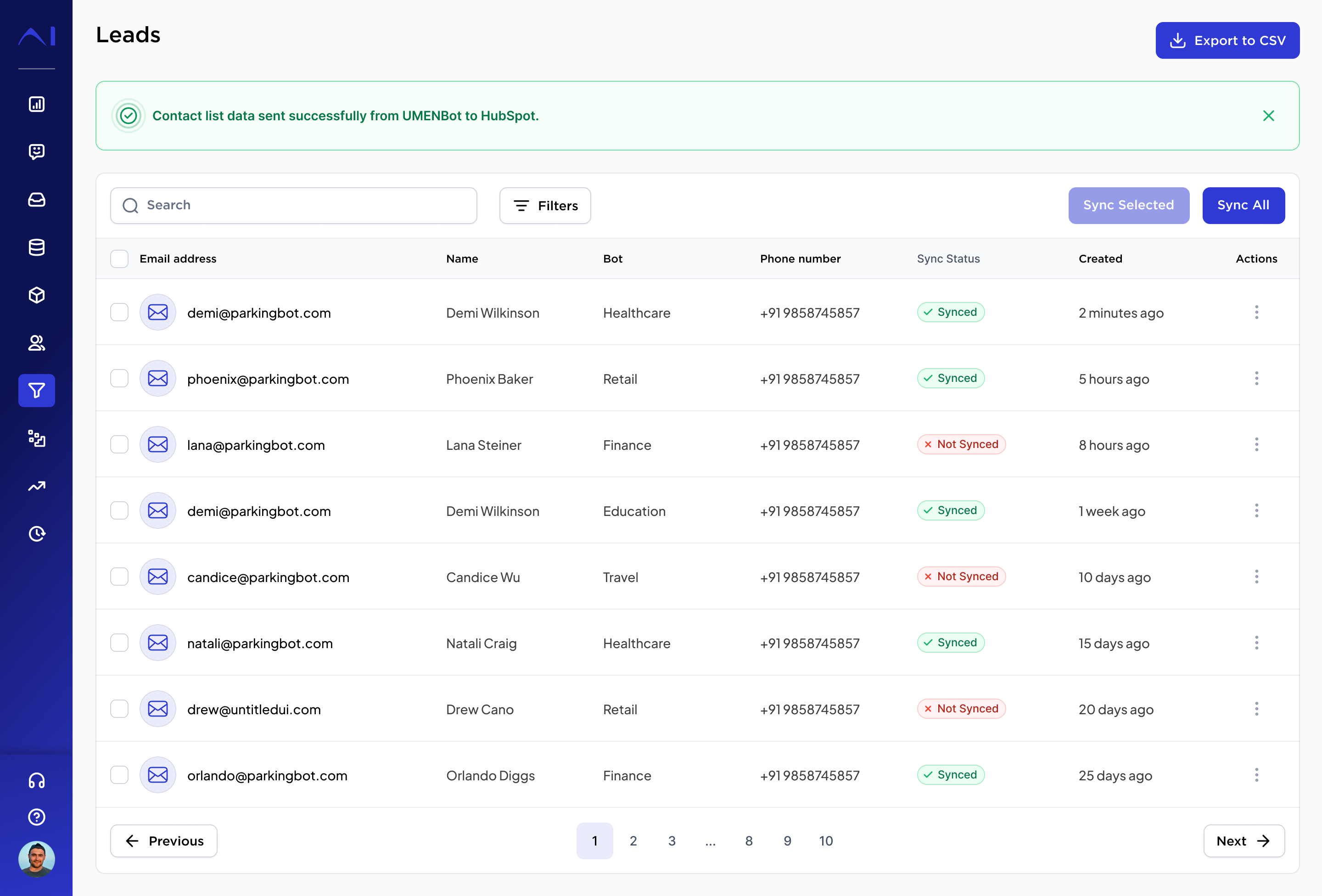Click the orlando@parkingbot.com email text
Image resolution: width=1322 pixels, height=896 pixels.
pos(267,775)
